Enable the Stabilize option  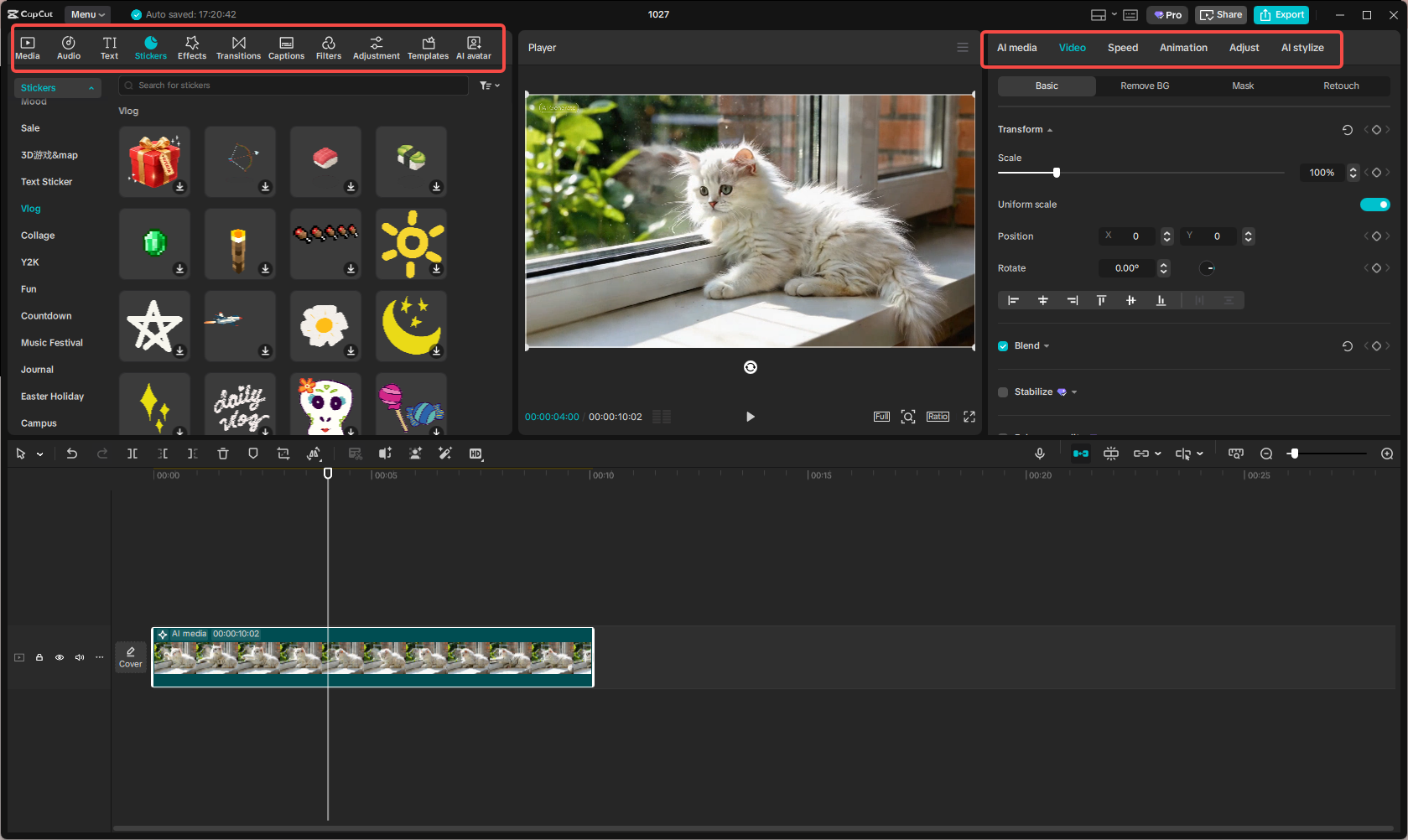coord(1002,391)
